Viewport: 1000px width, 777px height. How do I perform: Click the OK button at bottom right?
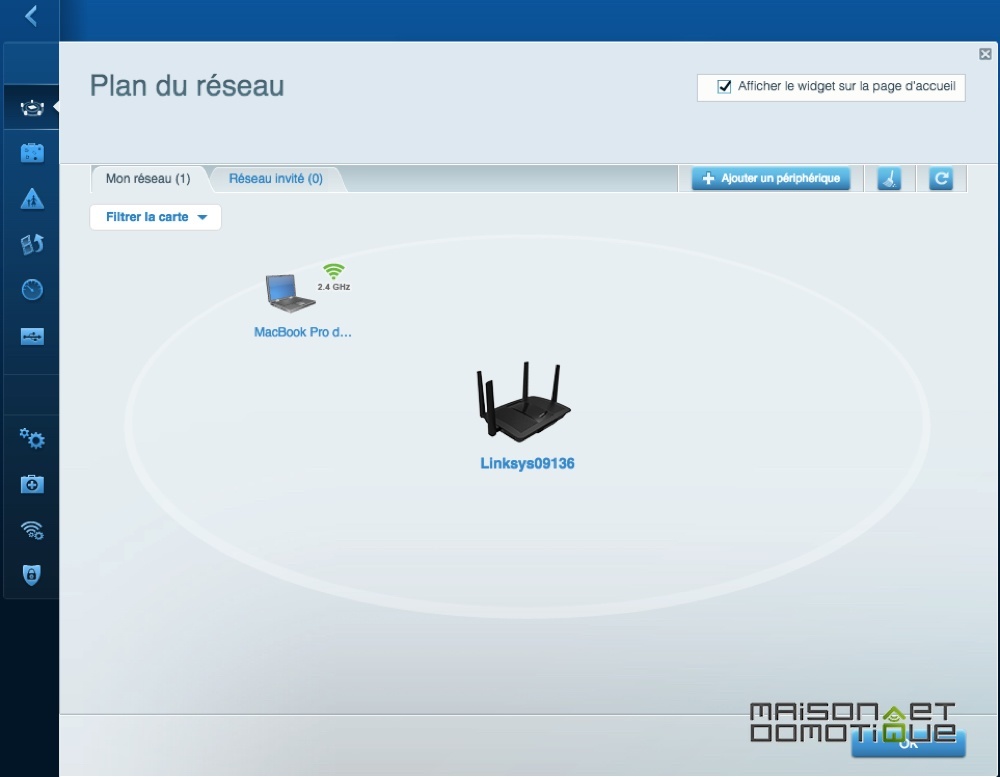908,744
